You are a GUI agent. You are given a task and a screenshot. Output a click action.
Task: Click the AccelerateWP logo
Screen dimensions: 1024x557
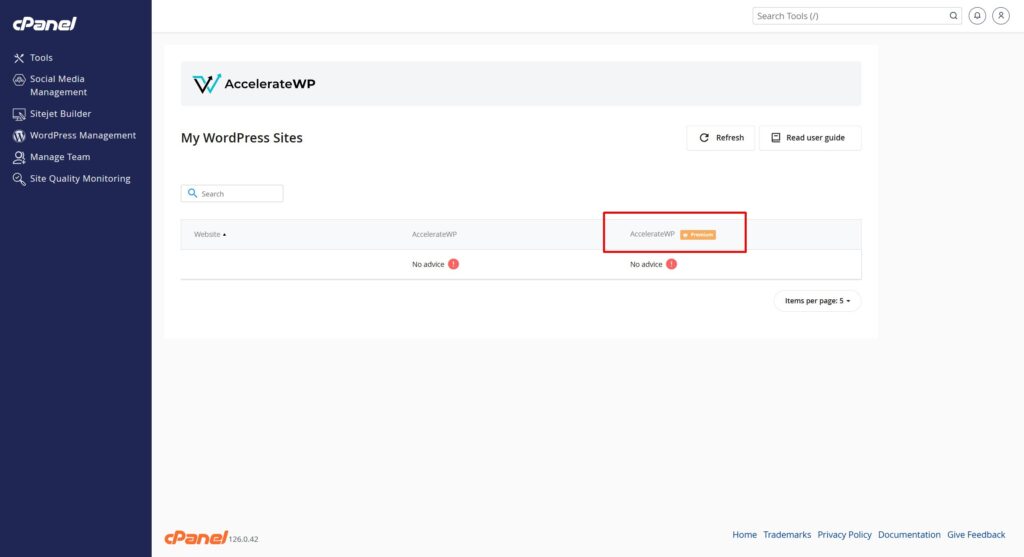click(254, 84)
